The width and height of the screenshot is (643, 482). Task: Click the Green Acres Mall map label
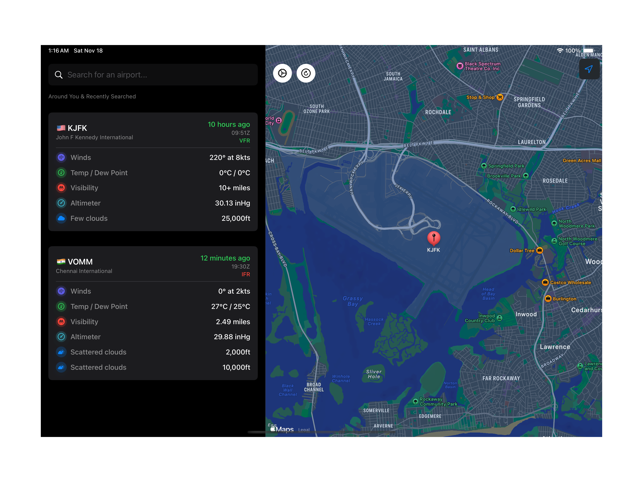[582, 160]
